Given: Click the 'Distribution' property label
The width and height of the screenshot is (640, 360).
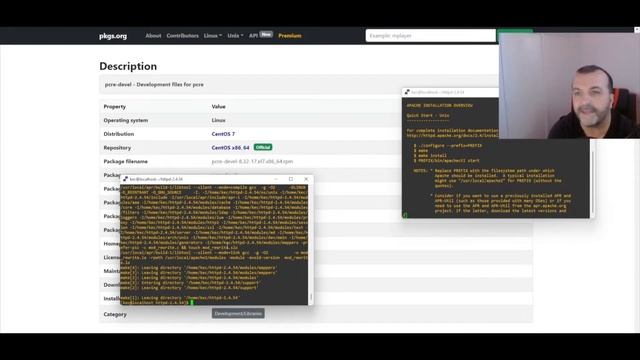Looking at the screenshot, I should click(119, 134).
